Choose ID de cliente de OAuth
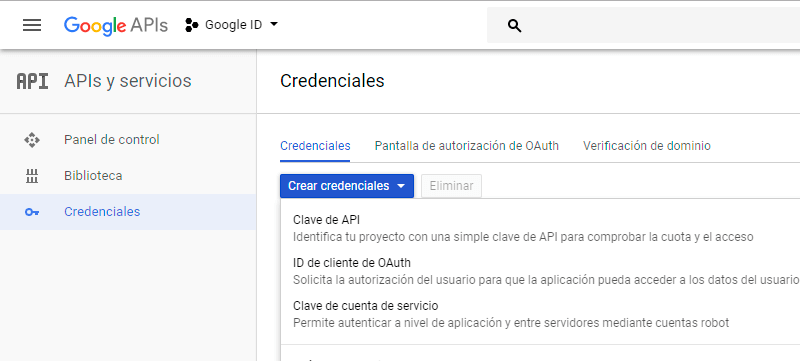 540,271
